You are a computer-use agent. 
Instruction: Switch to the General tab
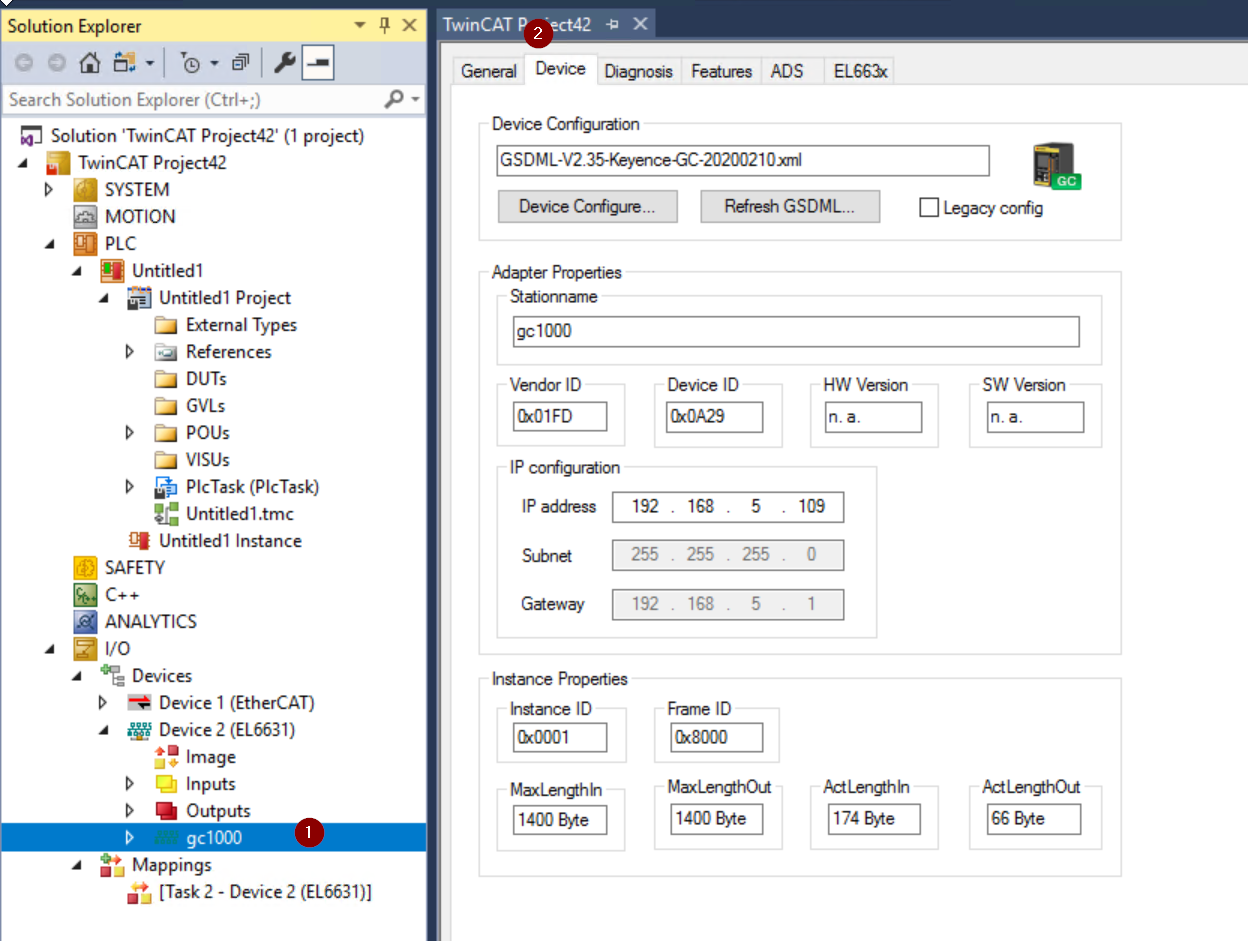tap(488, 71)
